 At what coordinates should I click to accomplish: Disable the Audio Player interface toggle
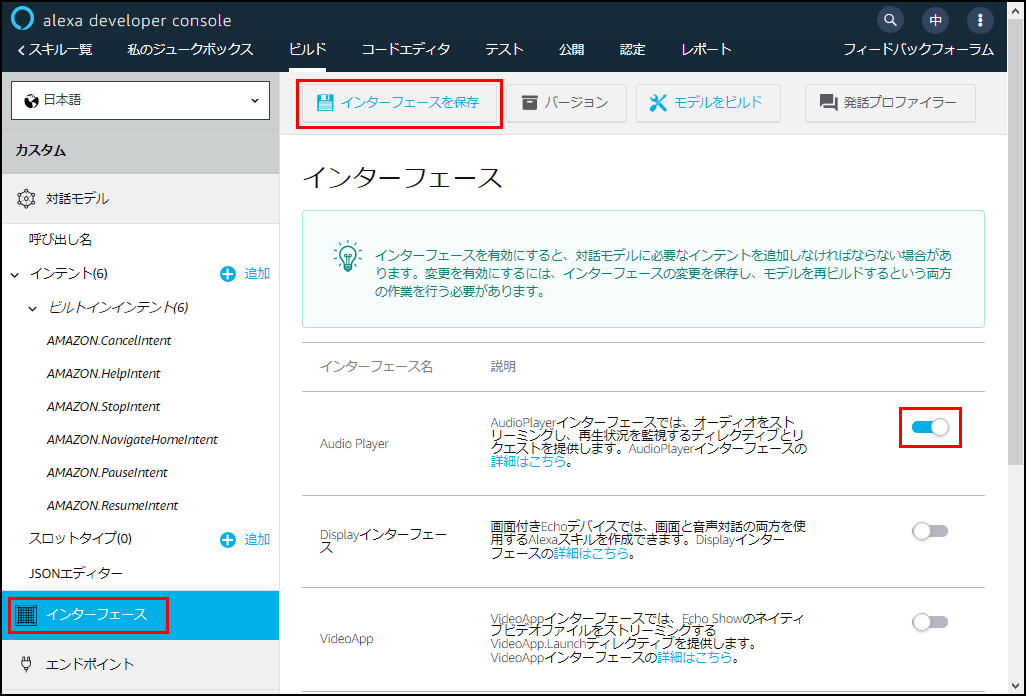click(x=930, y=427)
